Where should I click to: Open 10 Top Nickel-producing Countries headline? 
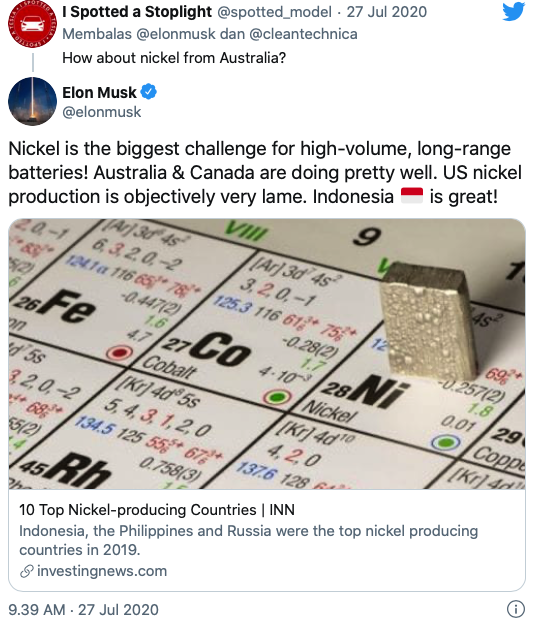click(x=157, y=510)
